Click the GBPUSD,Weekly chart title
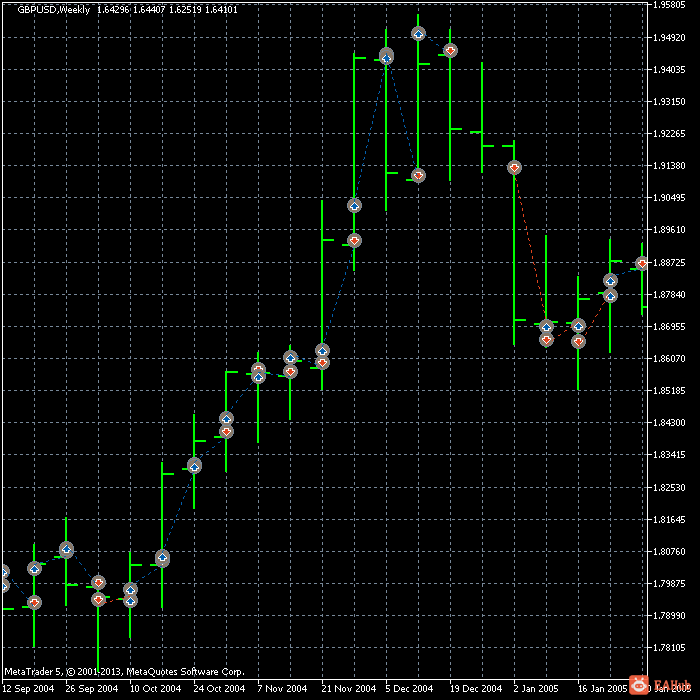The width and height of the screenshot is (700, 700). [54, 9]
